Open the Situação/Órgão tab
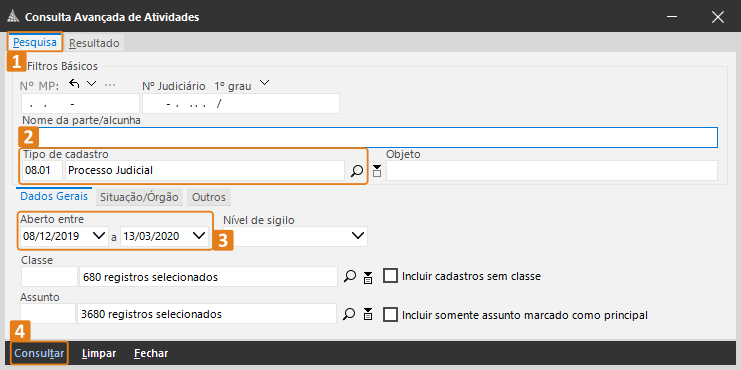Screen dimensions: 741x370 click(x=139, y=198)
